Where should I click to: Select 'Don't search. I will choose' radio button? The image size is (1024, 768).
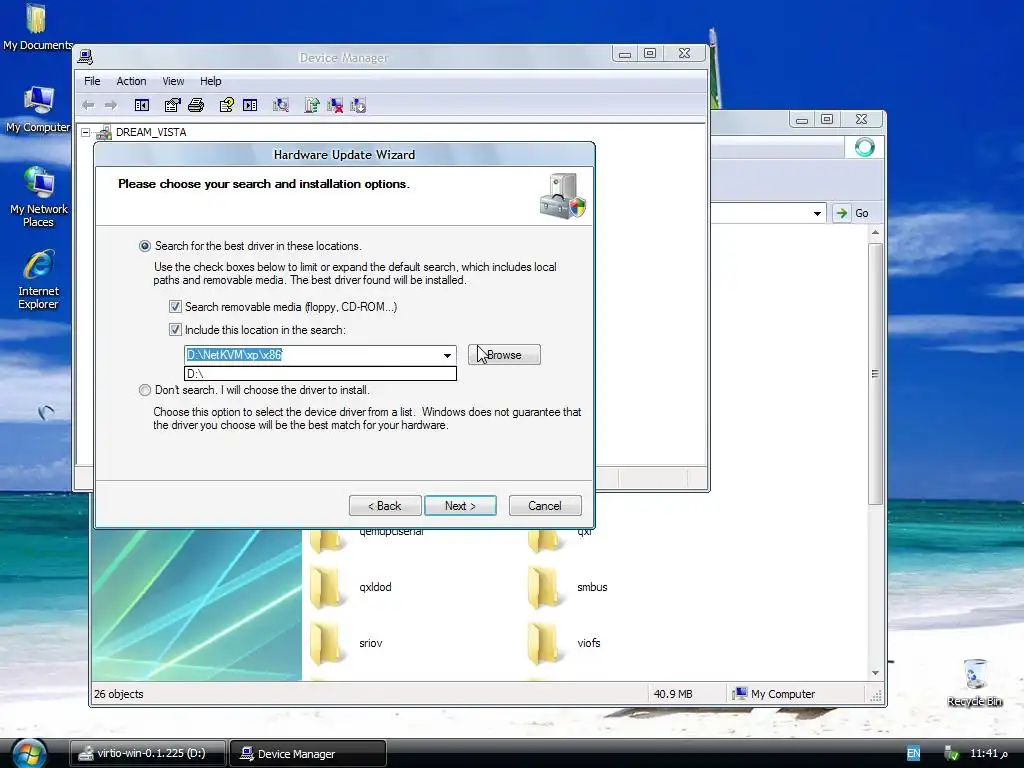[x=145, y=390]
